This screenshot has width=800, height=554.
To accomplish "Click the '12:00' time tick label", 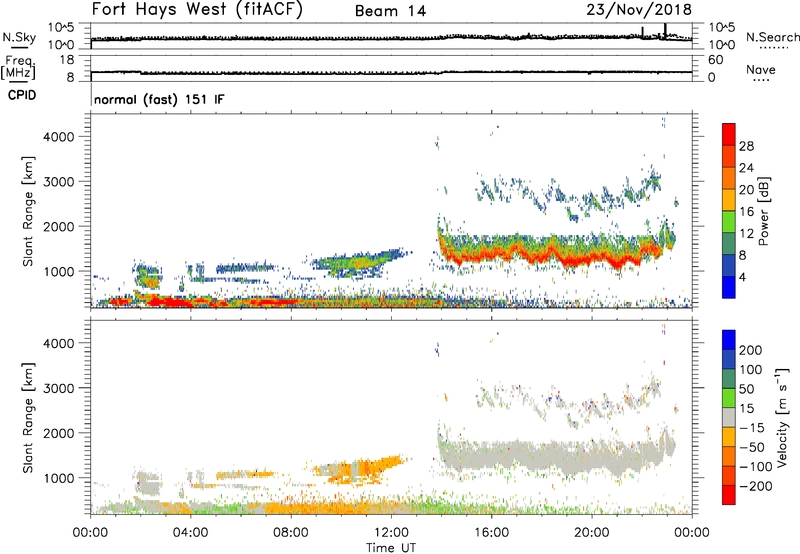I will (391, 533).
